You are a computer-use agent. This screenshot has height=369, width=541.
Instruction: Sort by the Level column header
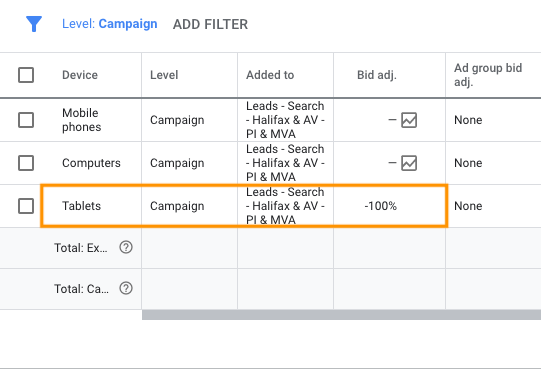point(164,75)
